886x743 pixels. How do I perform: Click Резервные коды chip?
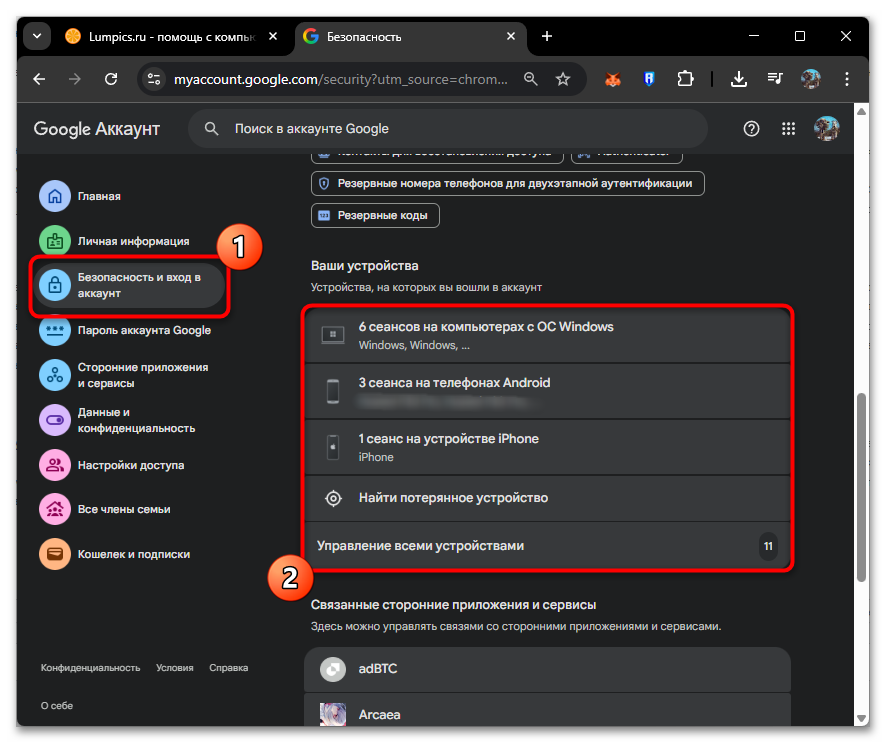(375, 215)
